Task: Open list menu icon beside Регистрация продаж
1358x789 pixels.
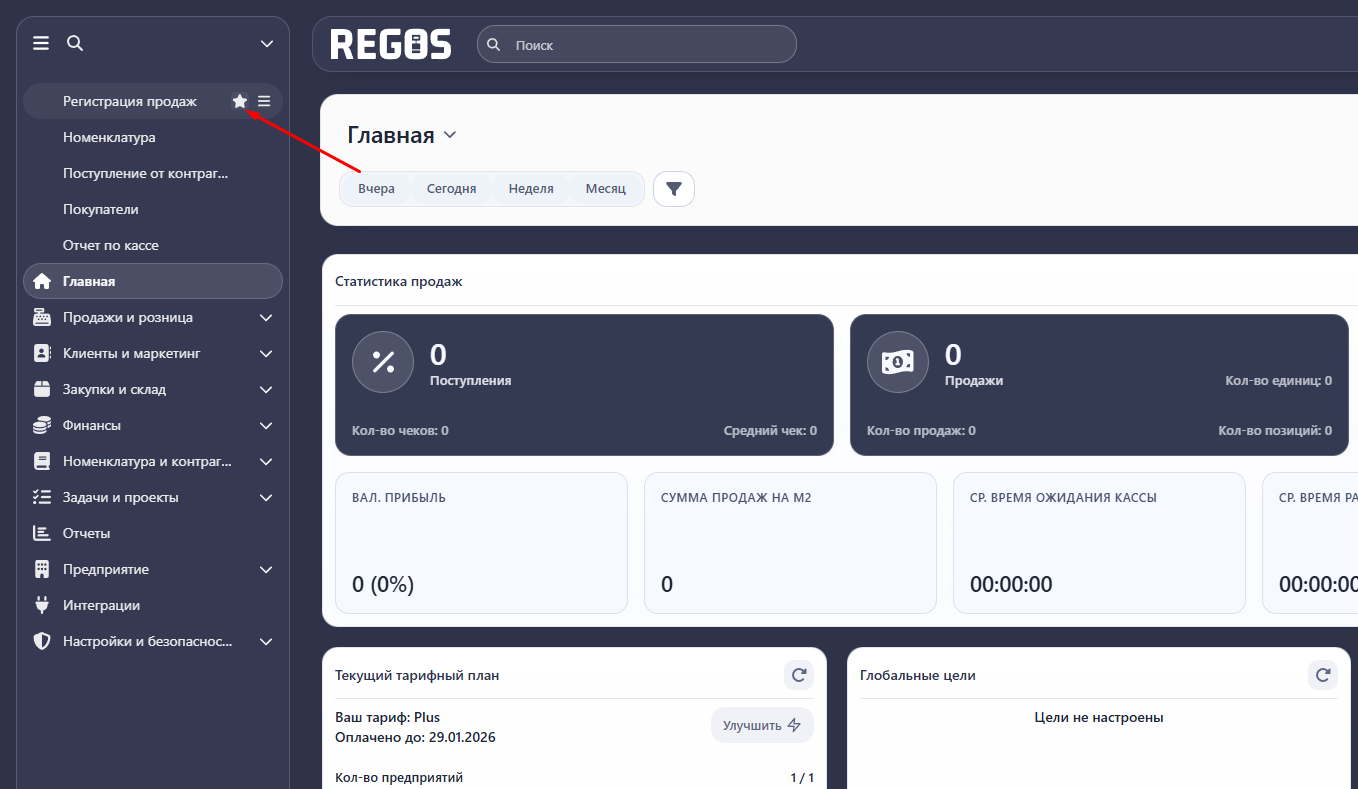Action: tap(264, 101)
